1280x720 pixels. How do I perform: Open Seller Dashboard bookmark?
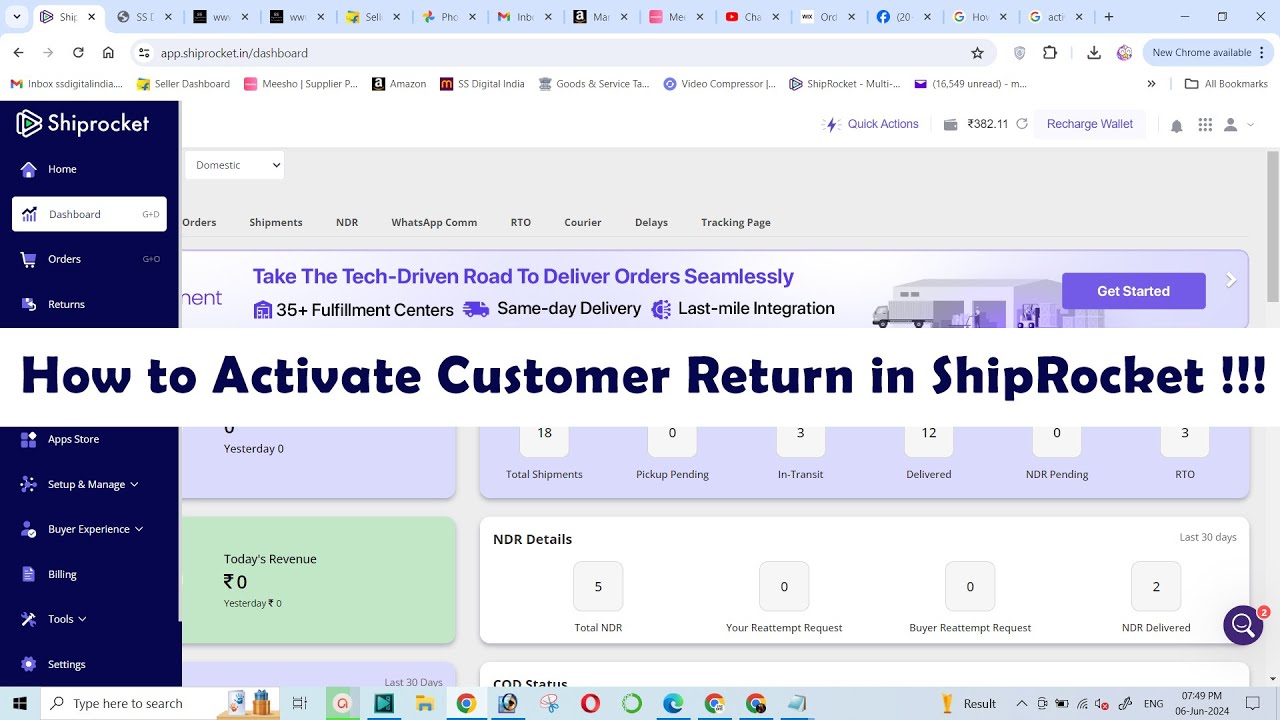pyautogui.click(x=183, y=84)
